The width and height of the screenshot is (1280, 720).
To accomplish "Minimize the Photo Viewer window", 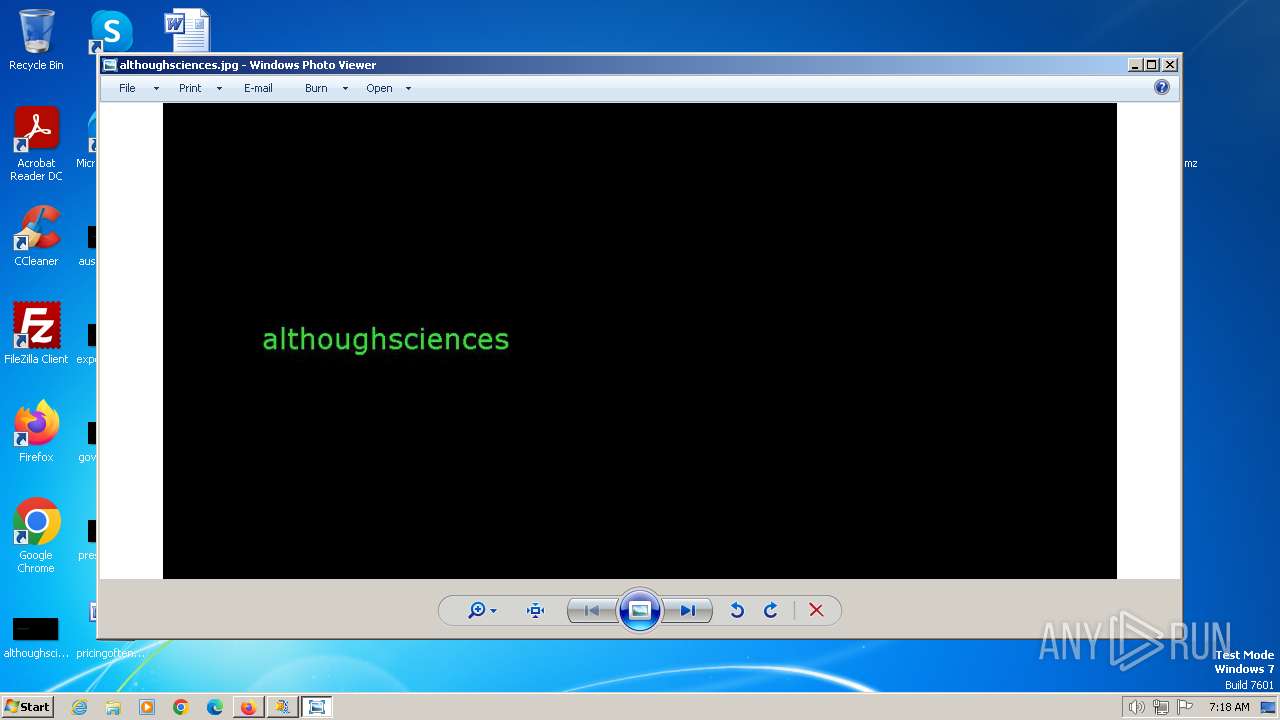I will point(1135,65).
